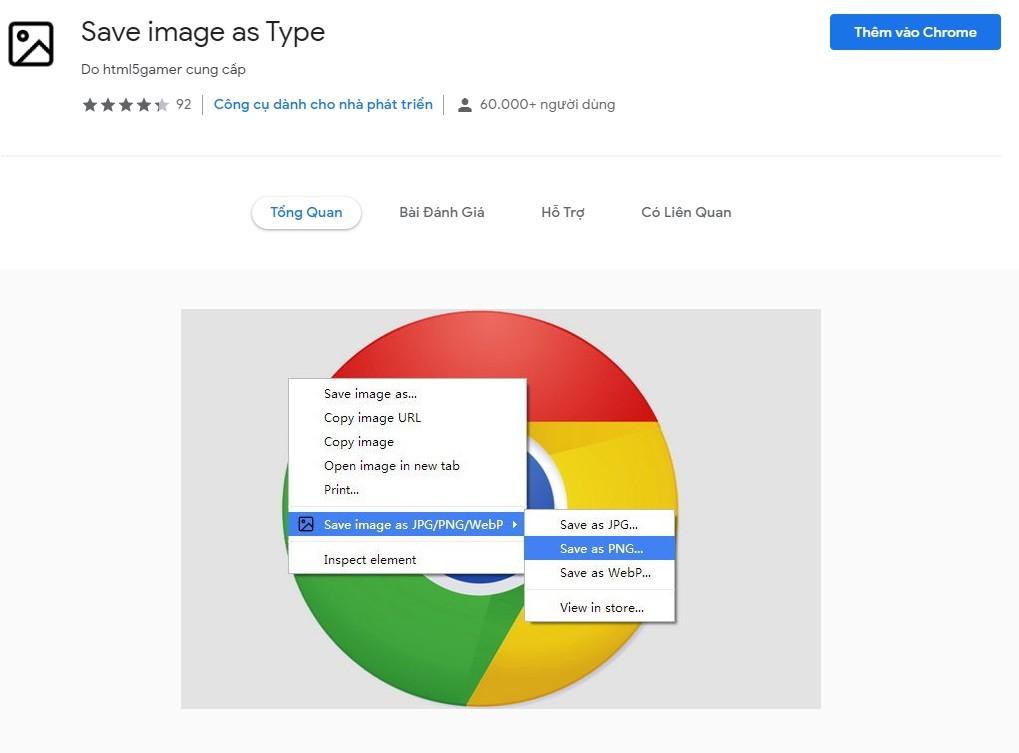This screenshot has width=1019, height=753.
Task: Open the 92 ratings count
Action: (x=183, y=104)
